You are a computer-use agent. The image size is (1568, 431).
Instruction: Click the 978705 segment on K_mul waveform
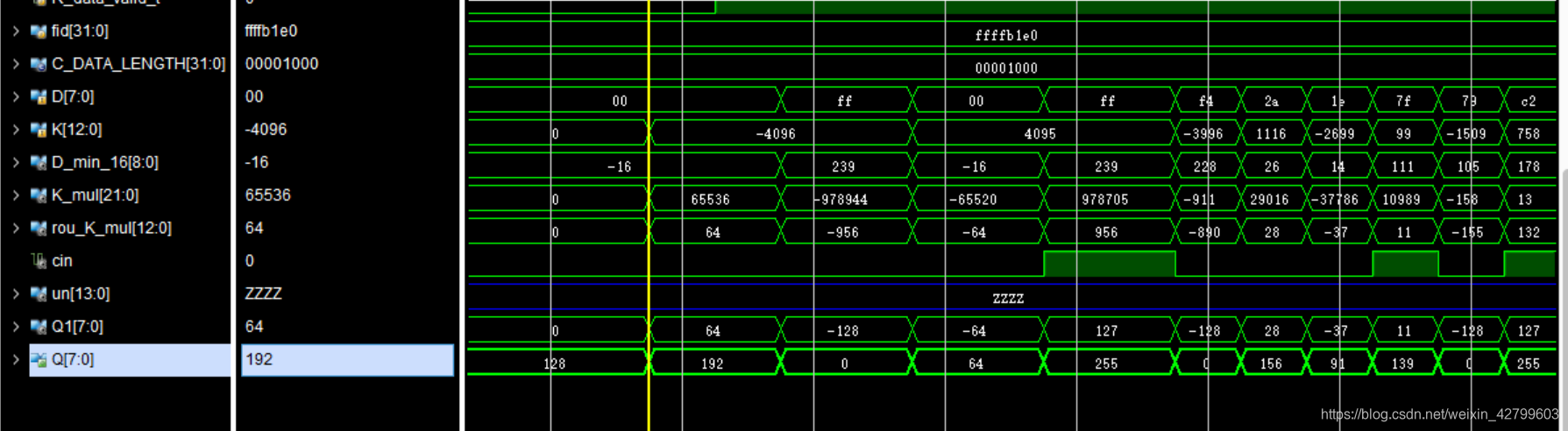click(x=1109, y=200)
